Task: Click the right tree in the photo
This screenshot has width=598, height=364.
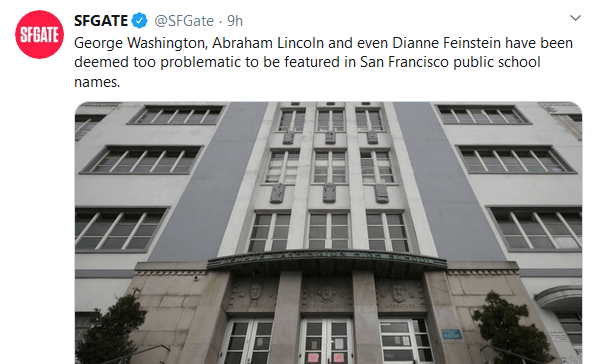Action: coord(511,329)
